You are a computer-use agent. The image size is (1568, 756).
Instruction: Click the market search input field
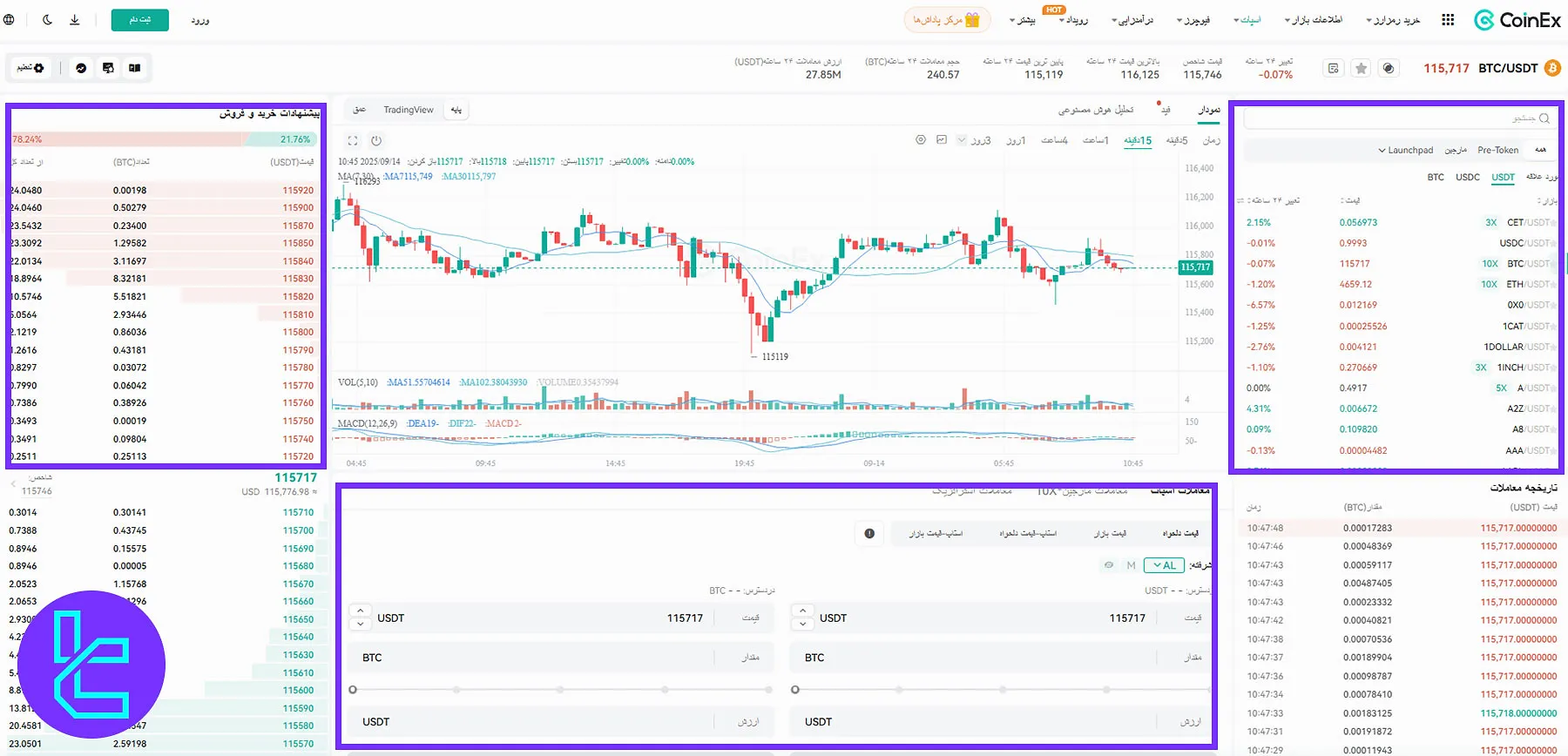(1394, 118)
